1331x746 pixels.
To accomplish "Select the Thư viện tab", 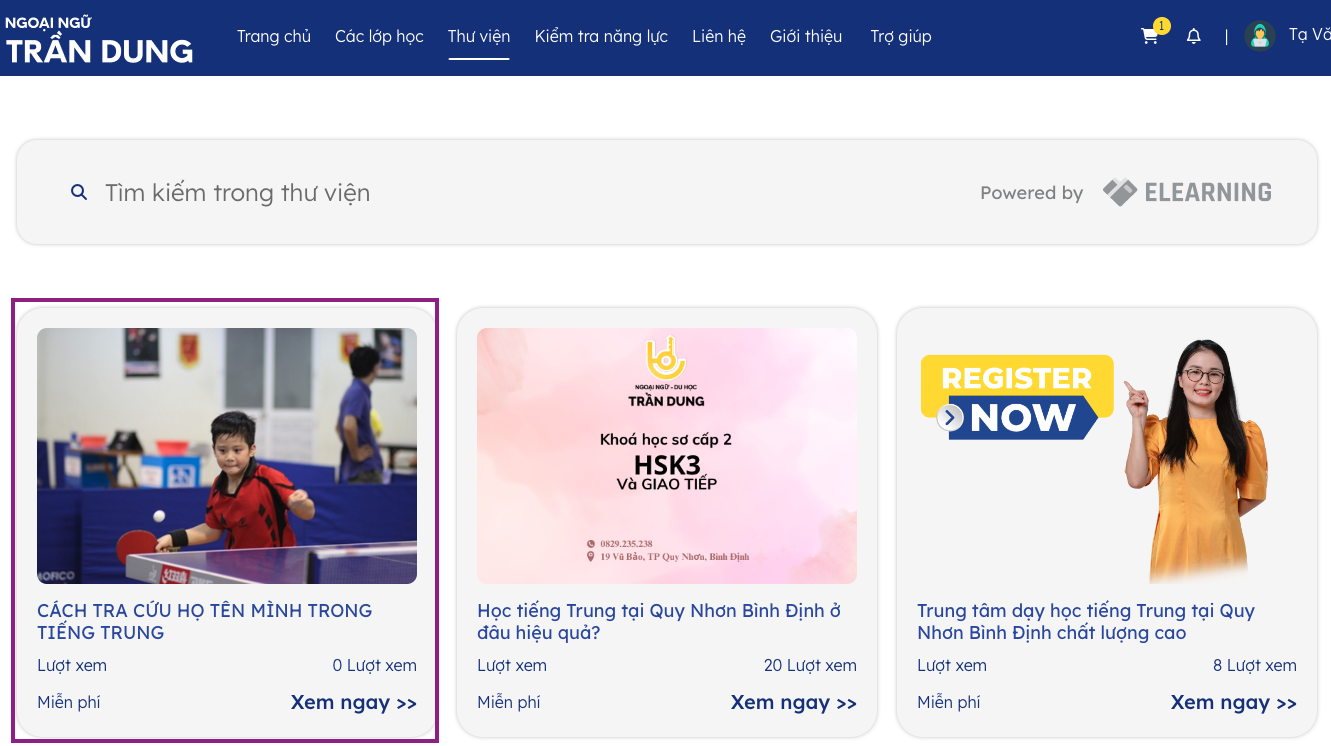I will [479, 37].
